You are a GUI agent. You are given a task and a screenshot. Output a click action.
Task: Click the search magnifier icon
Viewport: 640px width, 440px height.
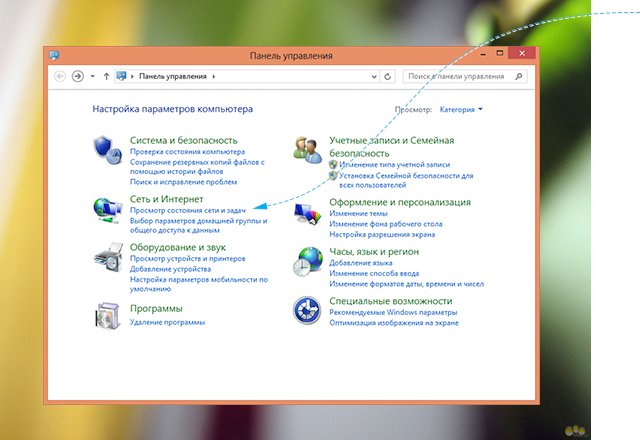519,76
